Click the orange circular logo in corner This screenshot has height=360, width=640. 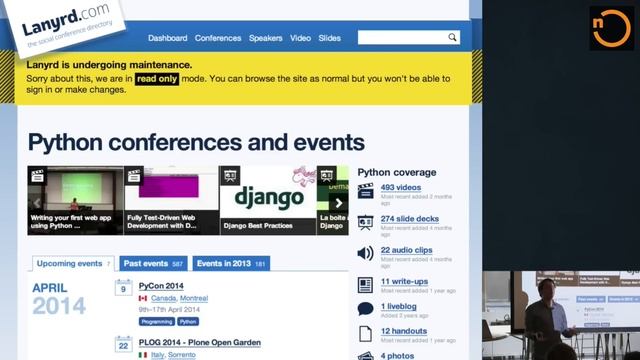tap(611, 28)
